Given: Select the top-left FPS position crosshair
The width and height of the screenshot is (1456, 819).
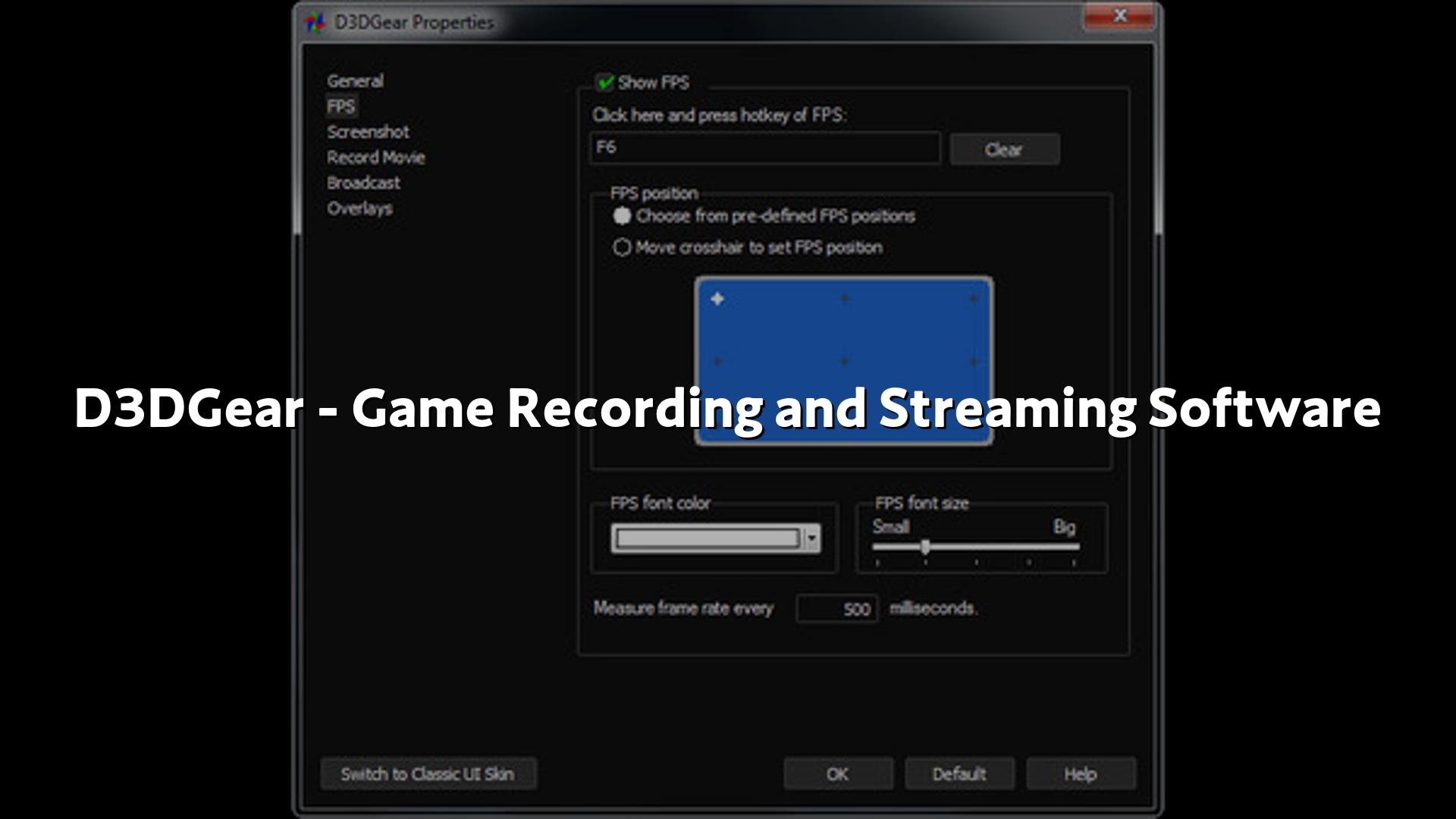Looking at the screenshot, I should pos(717,300).
